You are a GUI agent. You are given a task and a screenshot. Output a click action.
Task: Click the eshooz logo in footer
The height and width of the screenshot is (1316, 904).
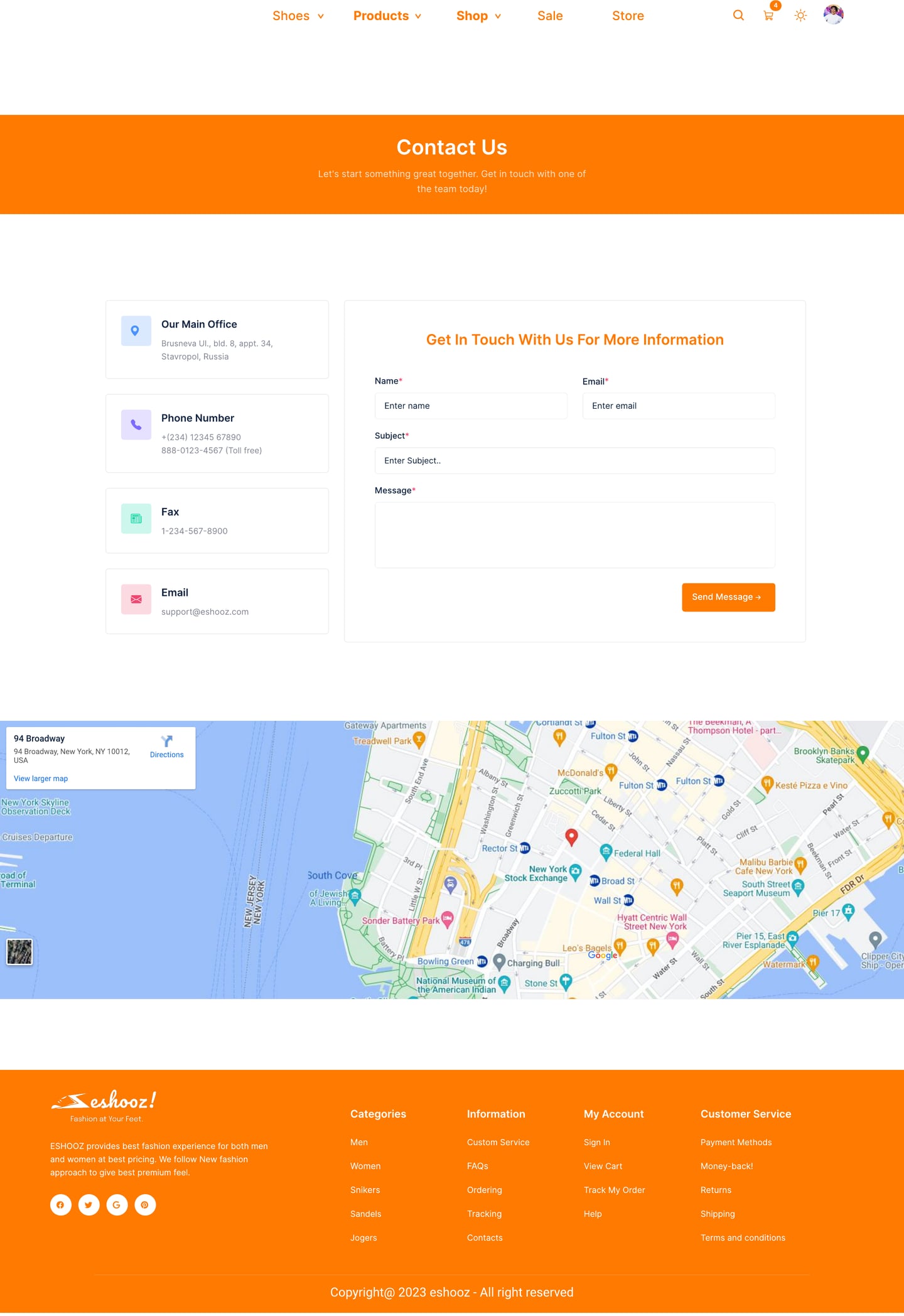104,1106
